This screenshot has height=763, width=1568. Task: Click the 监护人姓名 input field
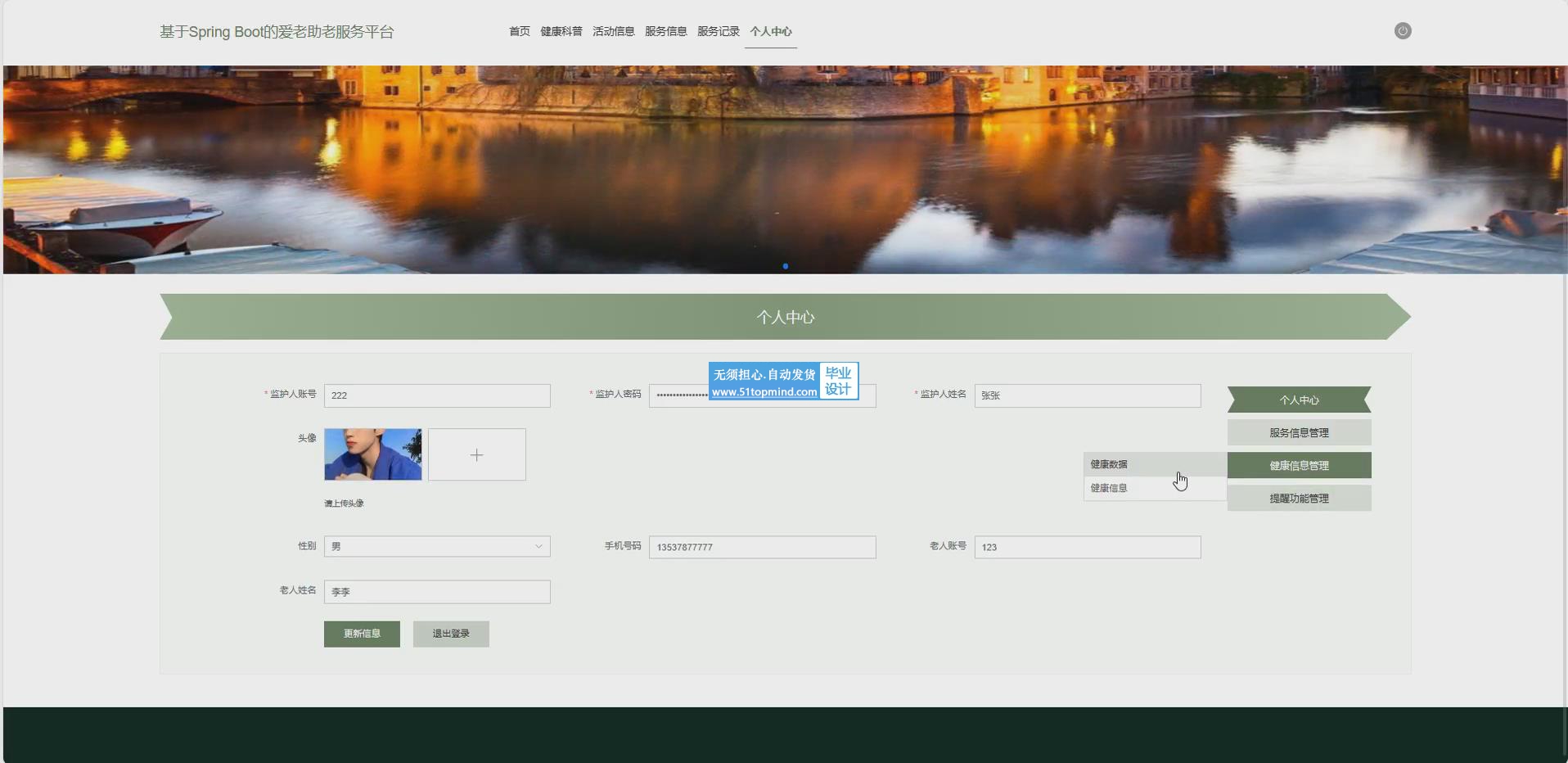pyautogui.click(x=1088, y=395)
